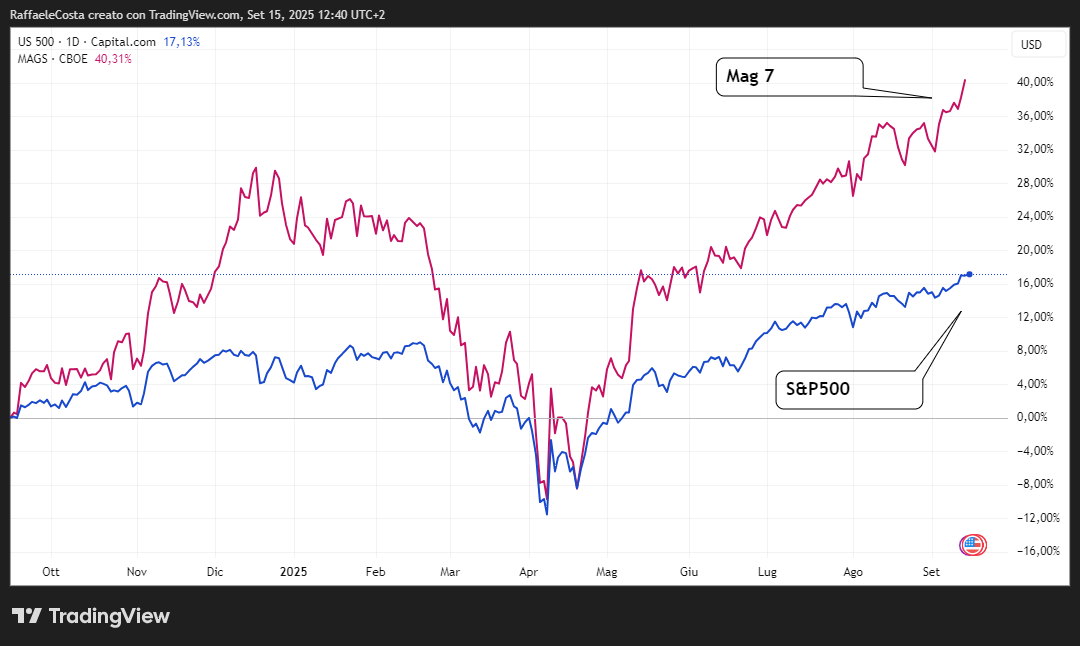Click the Apr date label
Image resolution: width=1080 pixels, height=646 pixels.
pyautogui.click(x=528, y=572)
